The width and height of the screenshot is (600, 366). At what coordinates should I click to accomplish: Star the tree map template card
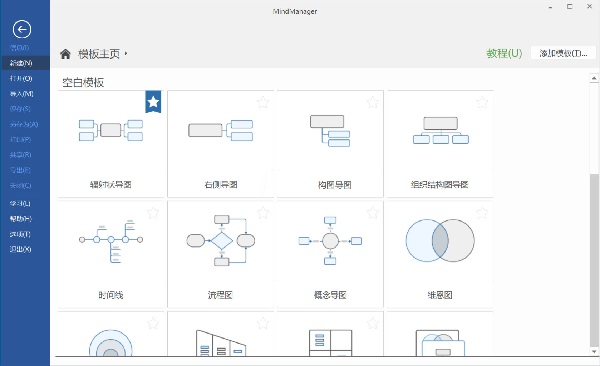coord(373,102)
